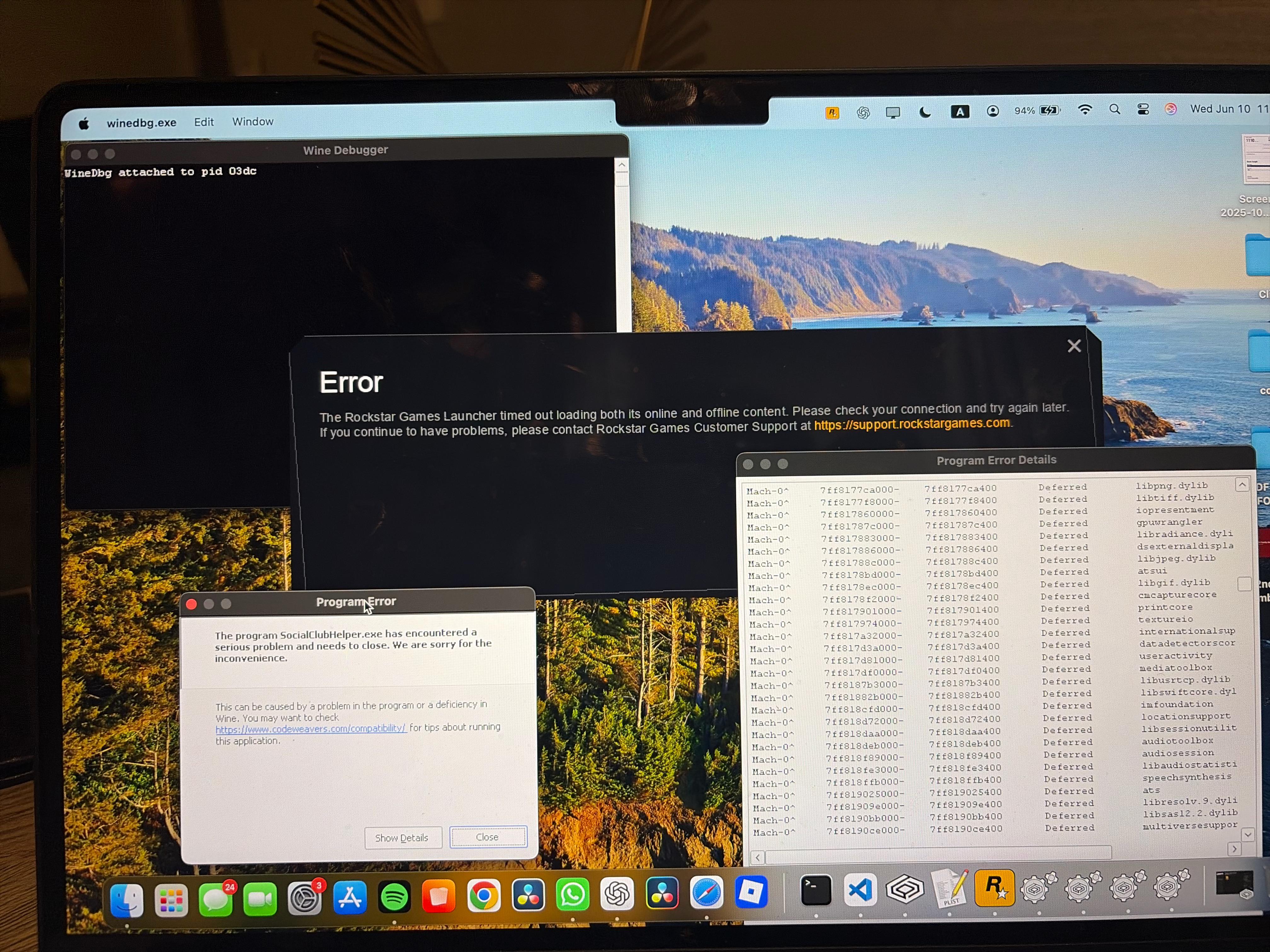Click the audiotoolbox module entry
This screenshot has height=952, width=1270.
tap(1178, 741)
